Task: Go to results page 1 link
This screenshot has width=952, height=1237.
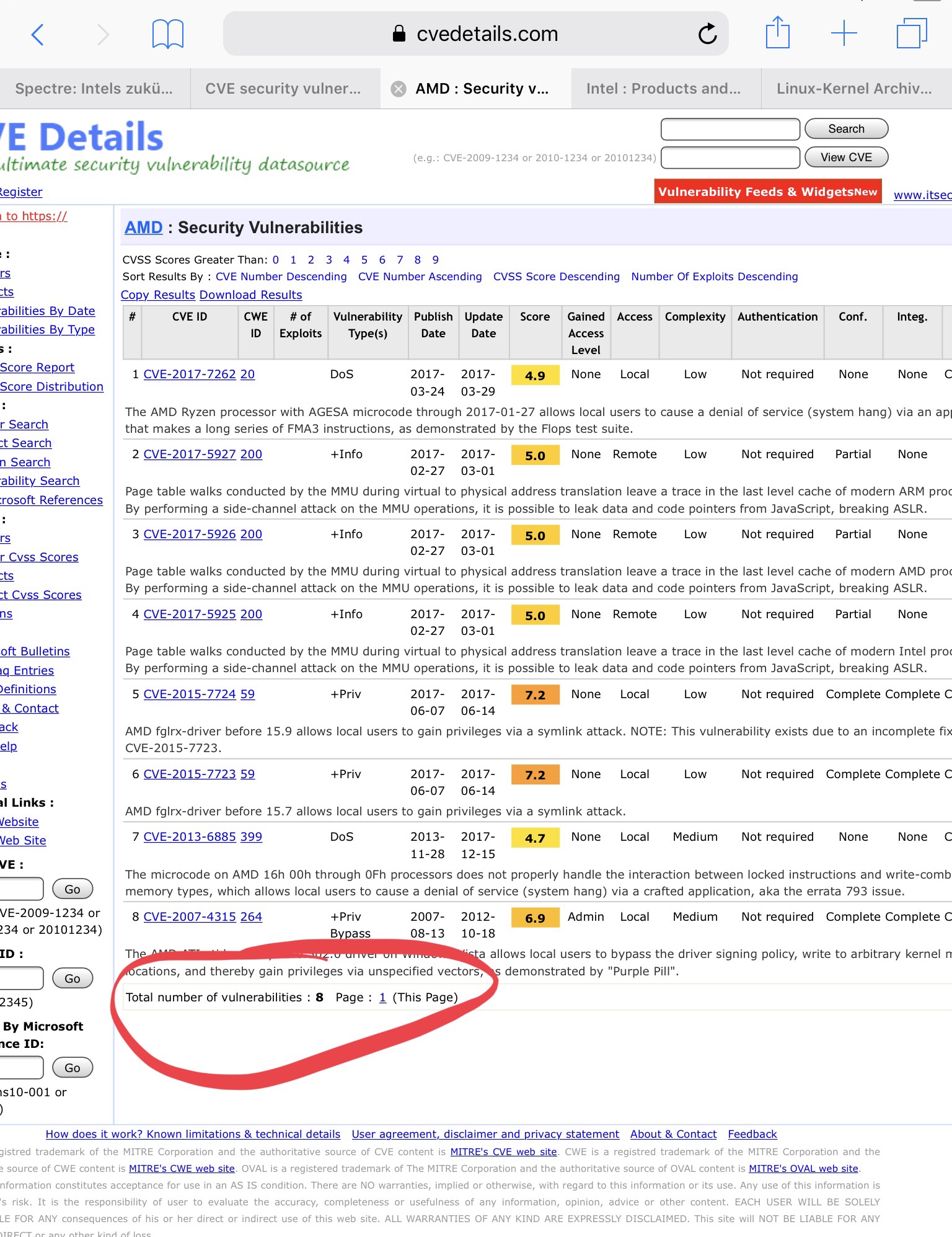Action: [382, 998]
